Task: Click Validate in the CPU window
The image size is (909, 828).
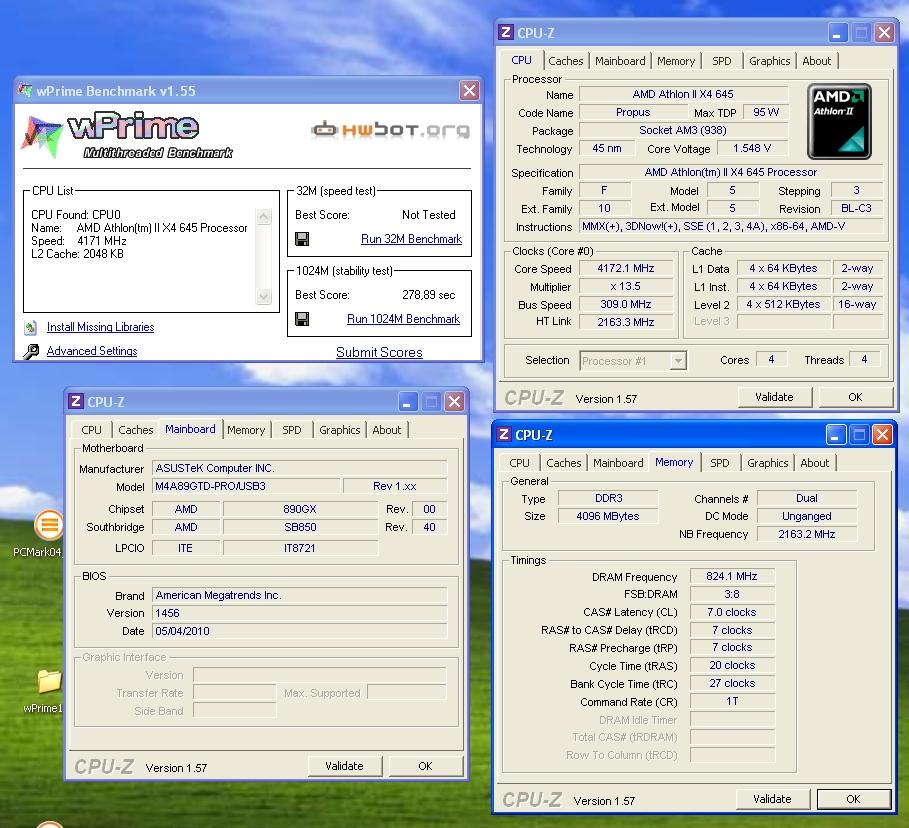Action: (x=774, y=397)
